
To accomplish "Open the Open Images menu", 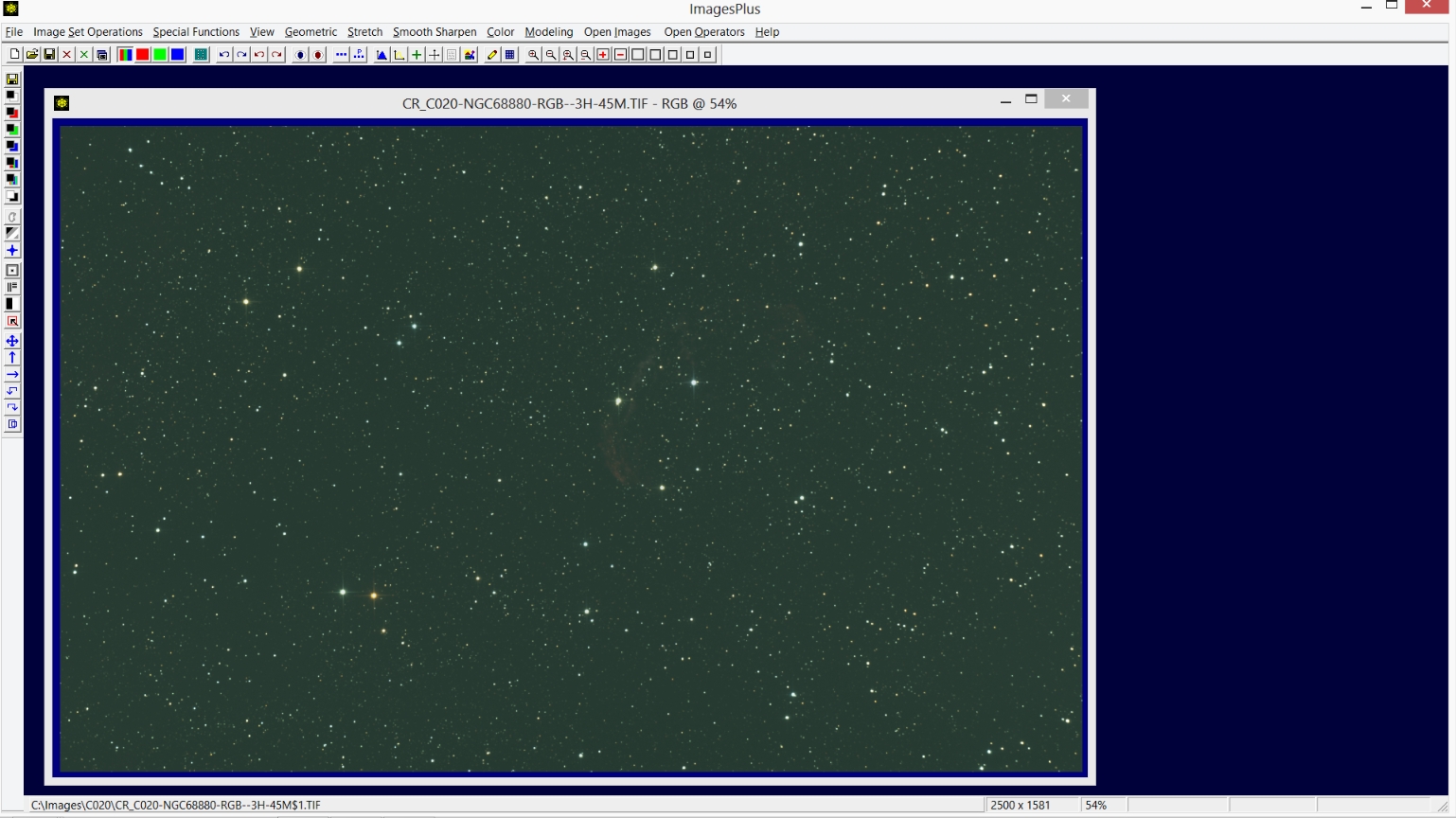I will coord(617,32).
